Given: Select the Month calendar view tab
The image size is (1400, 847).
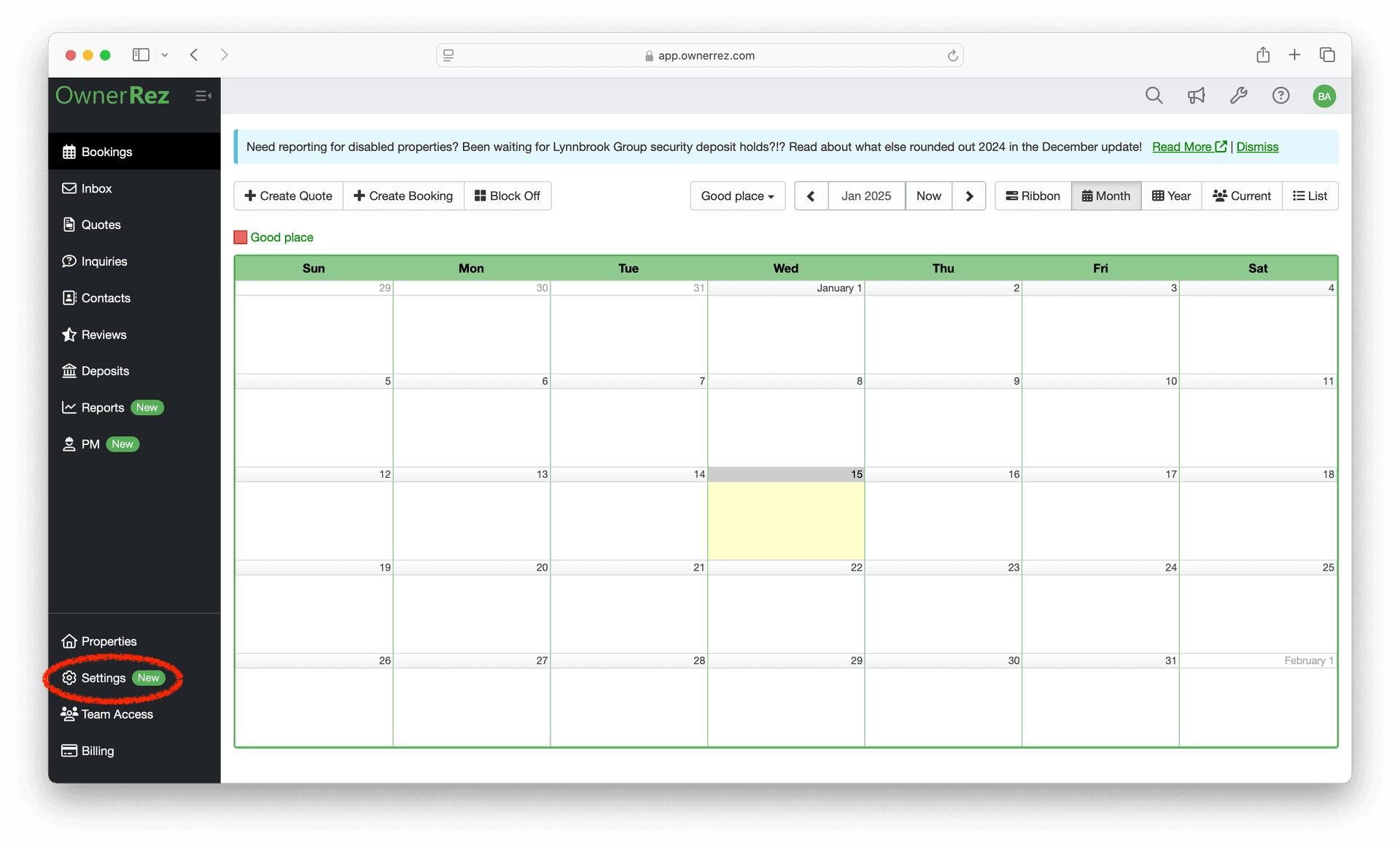Looking at the screenshot, I should [x=1104, y=196].
